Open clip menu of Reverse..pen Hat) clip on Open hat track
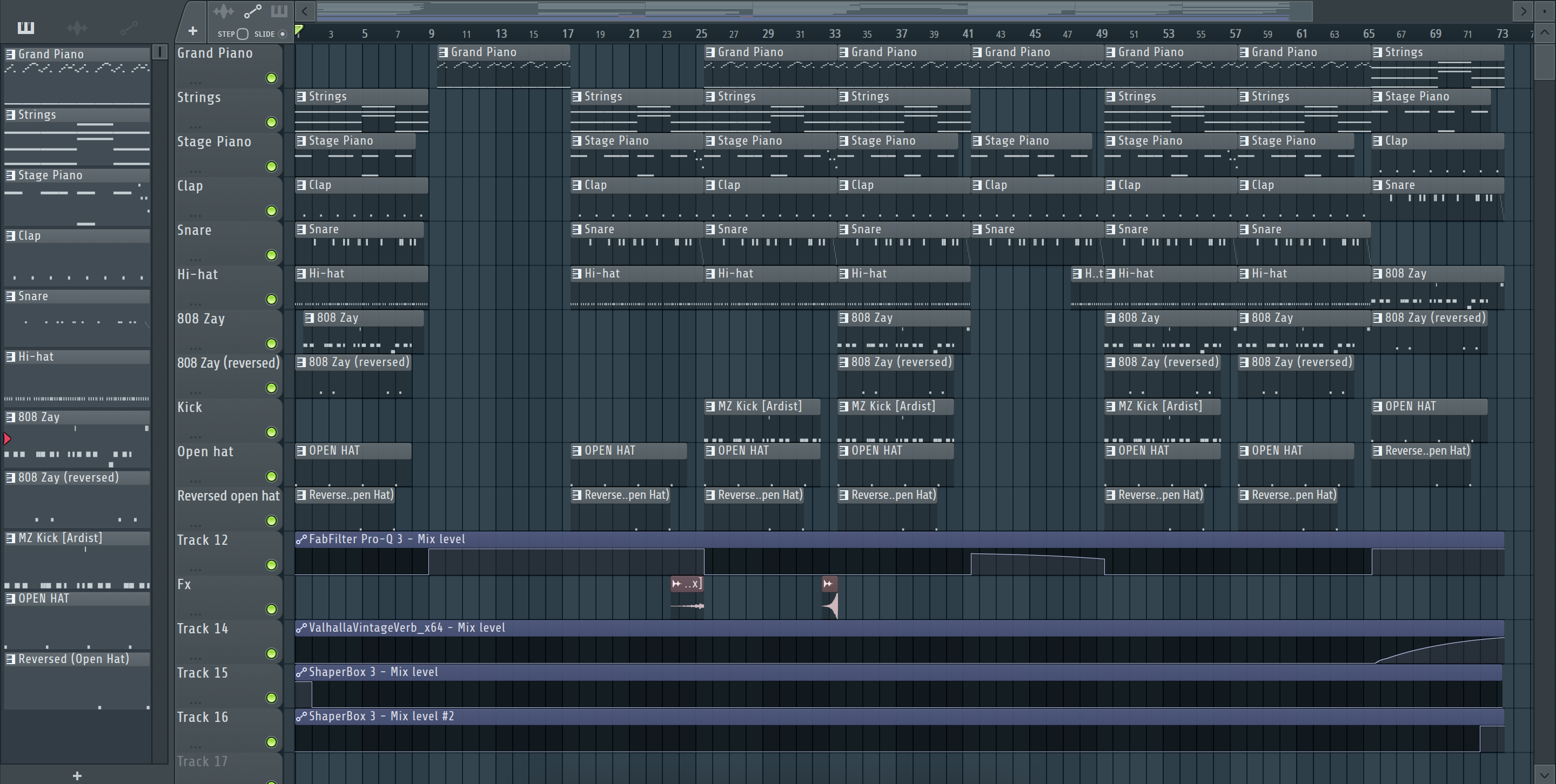1556x784 pixels. (1377, 451)
